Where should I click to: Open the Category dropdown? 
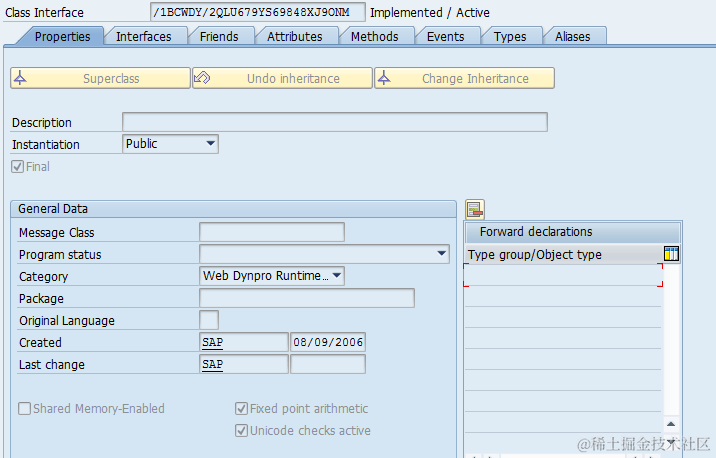tap(272, 276)
